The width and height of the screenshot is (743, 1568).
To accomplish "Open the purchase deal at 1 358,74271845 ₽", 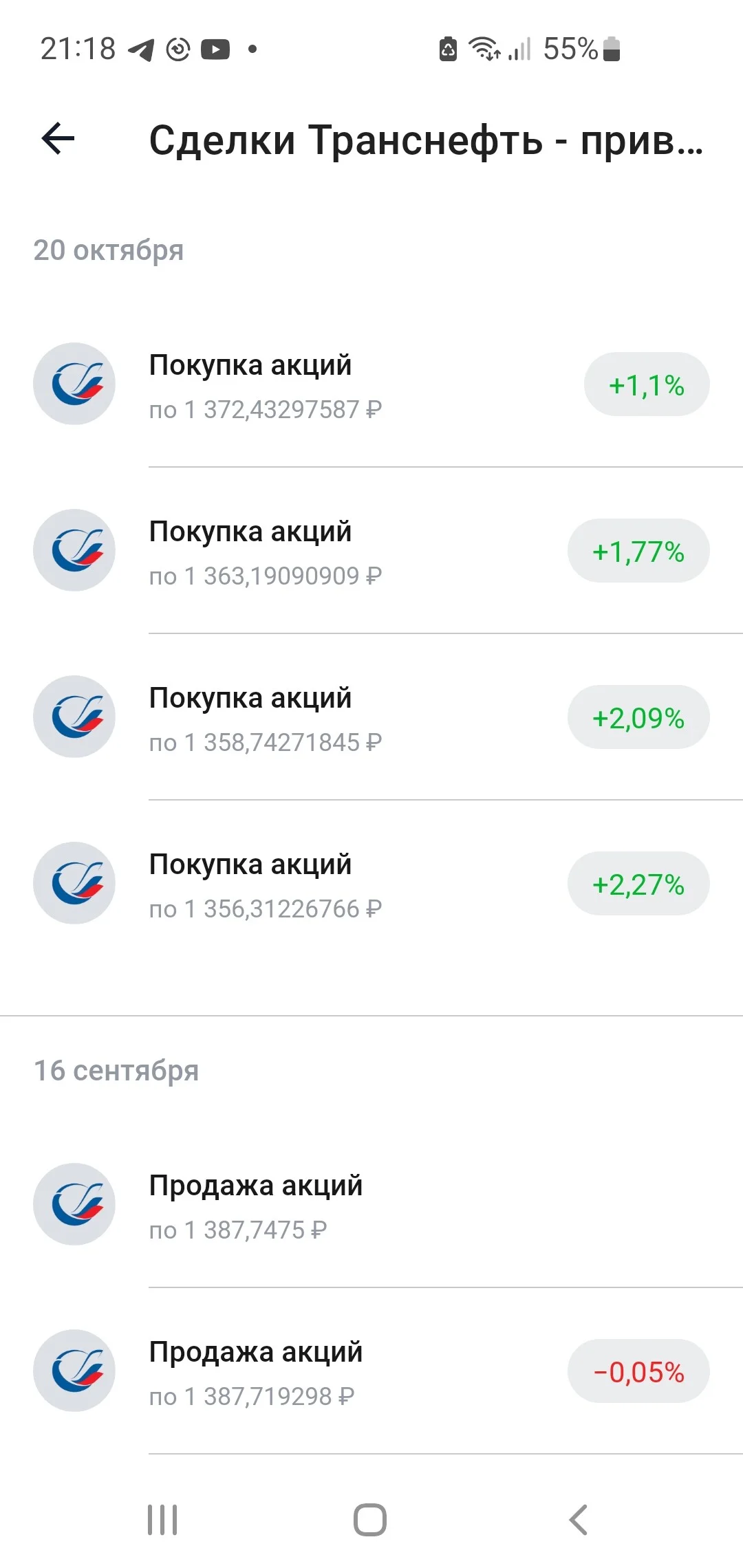I will 371,717.
